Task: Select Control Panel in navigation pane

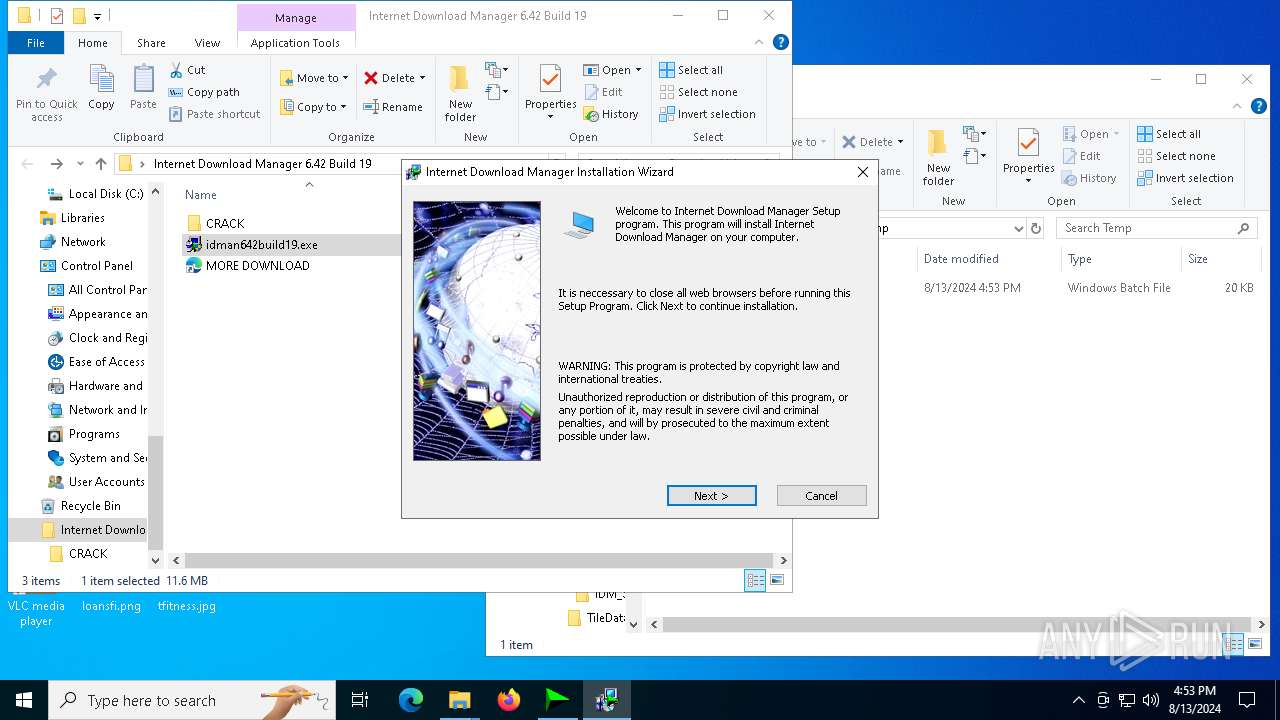Action: click(x=86, y=266)
